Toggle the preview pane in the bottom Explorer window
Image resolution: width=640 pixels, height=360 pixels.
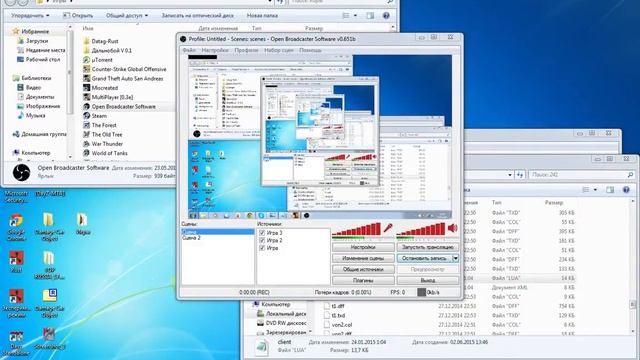point(610,190)
